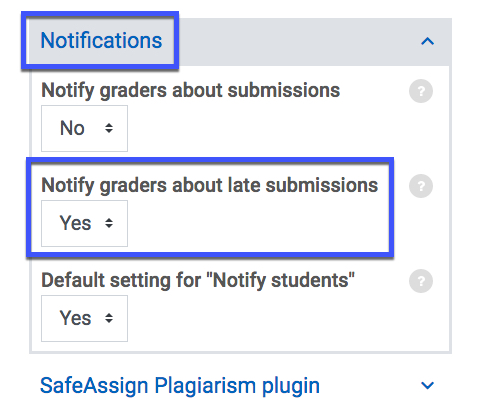Select the Yes value under Notify students

point(75,318)
